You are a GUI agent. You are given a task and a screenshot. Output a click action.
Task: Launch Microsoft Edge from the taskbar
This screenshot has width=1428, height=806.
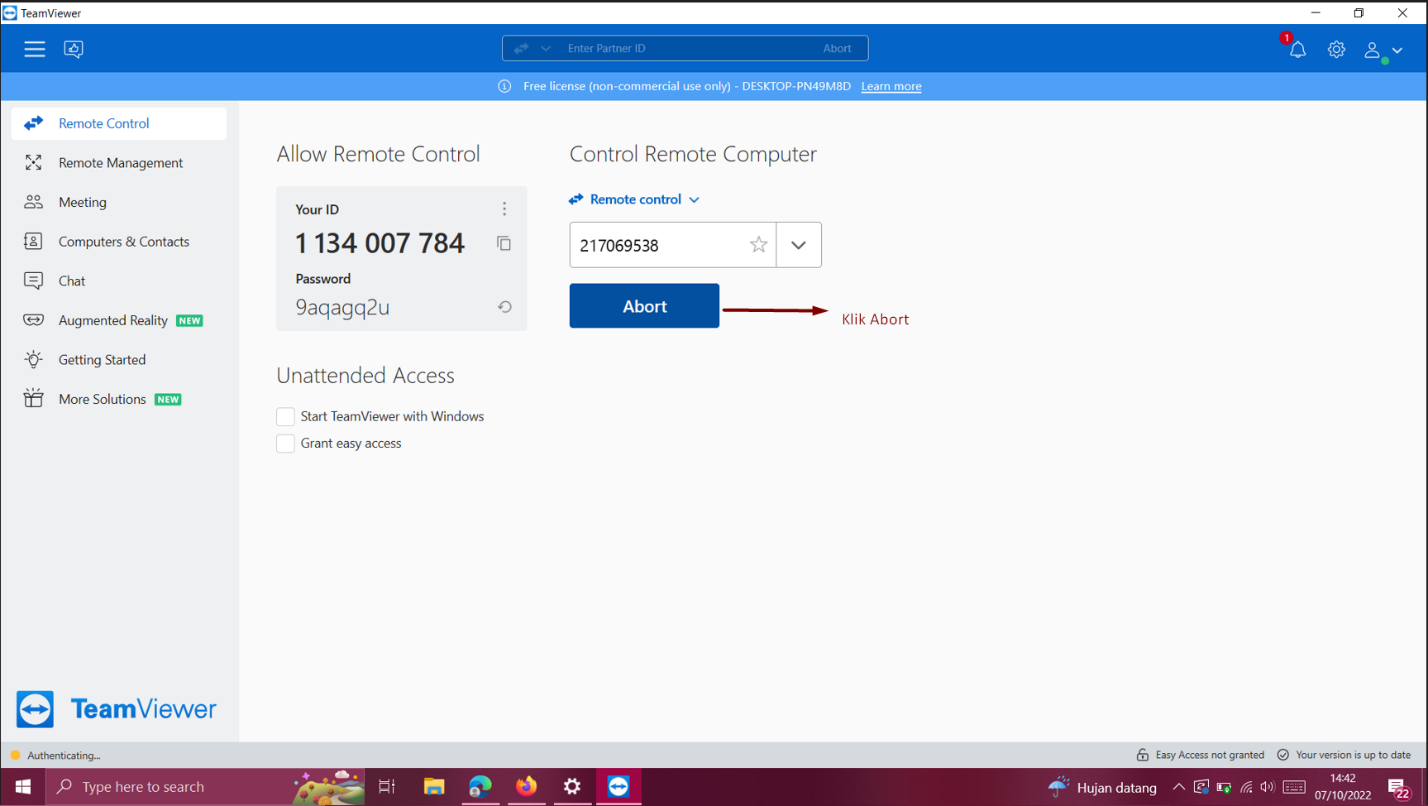tap(480, 787)
